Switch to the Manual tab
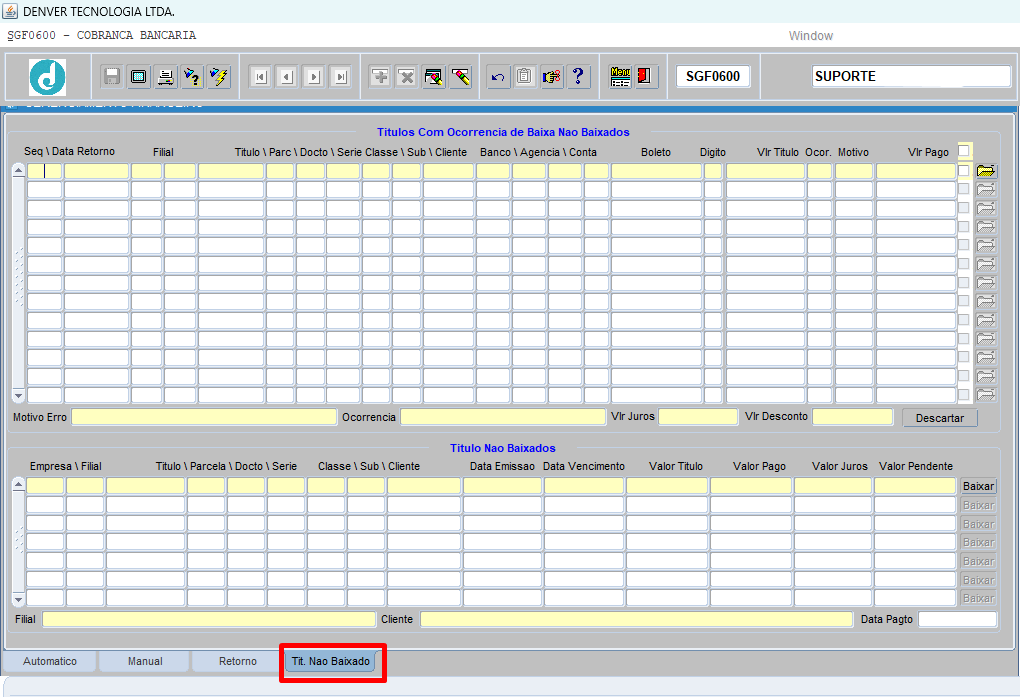This screenshot has width=1020, height=697. tap(145, 661)
